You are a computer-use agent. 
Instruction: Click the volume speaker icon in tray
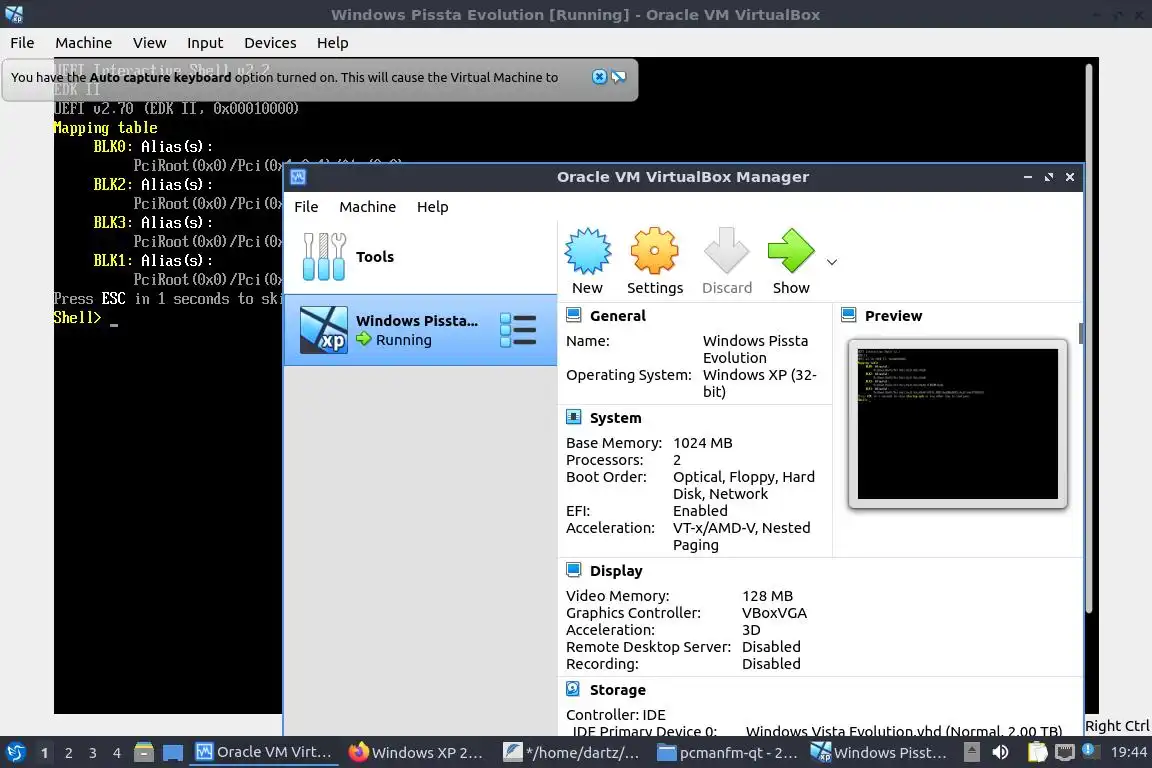point(1001,753)
